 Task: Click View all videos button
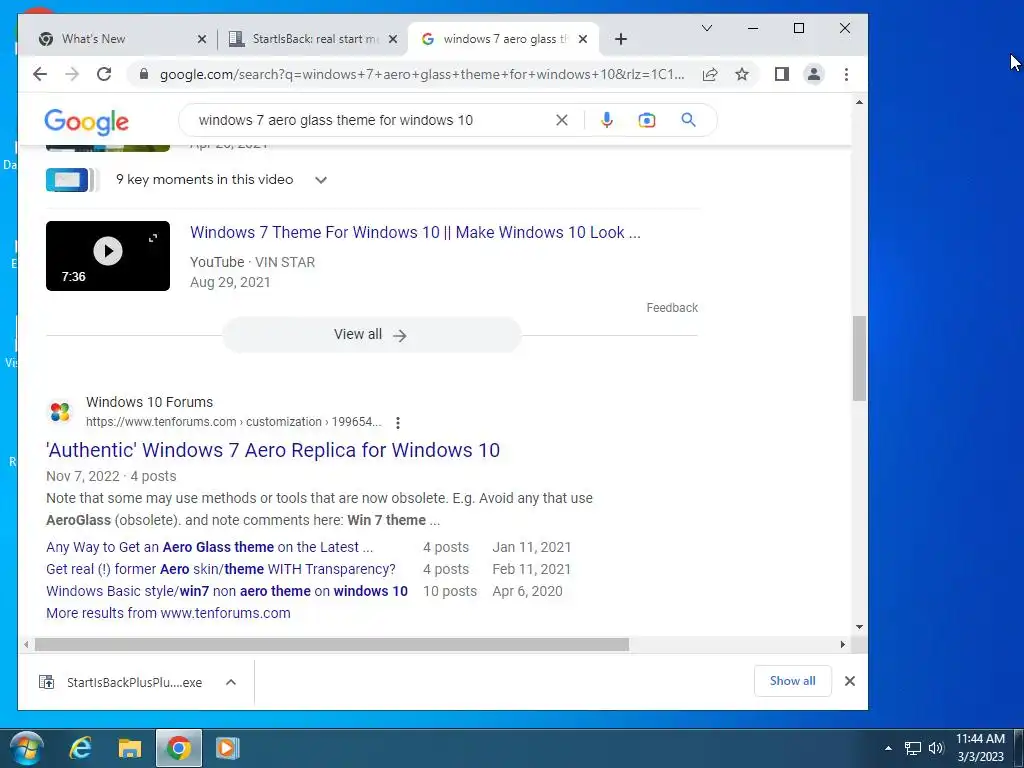point(372,335)
